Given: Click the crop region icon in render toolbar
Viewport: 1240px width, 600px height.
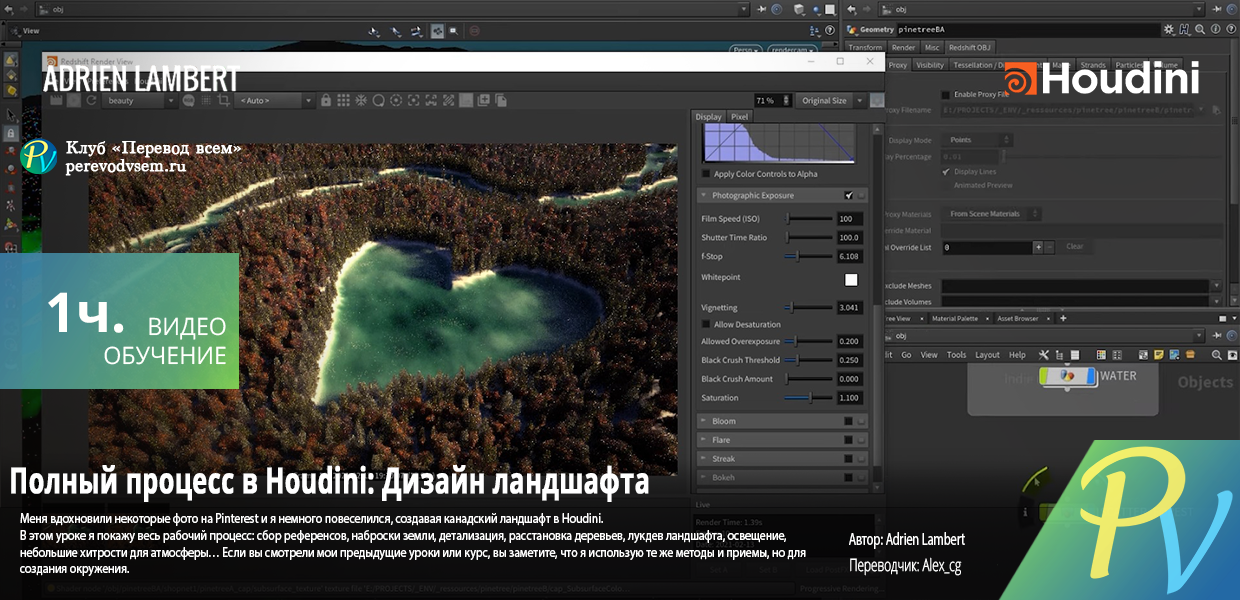Looking at the screenshot, I should click(223, 100).
